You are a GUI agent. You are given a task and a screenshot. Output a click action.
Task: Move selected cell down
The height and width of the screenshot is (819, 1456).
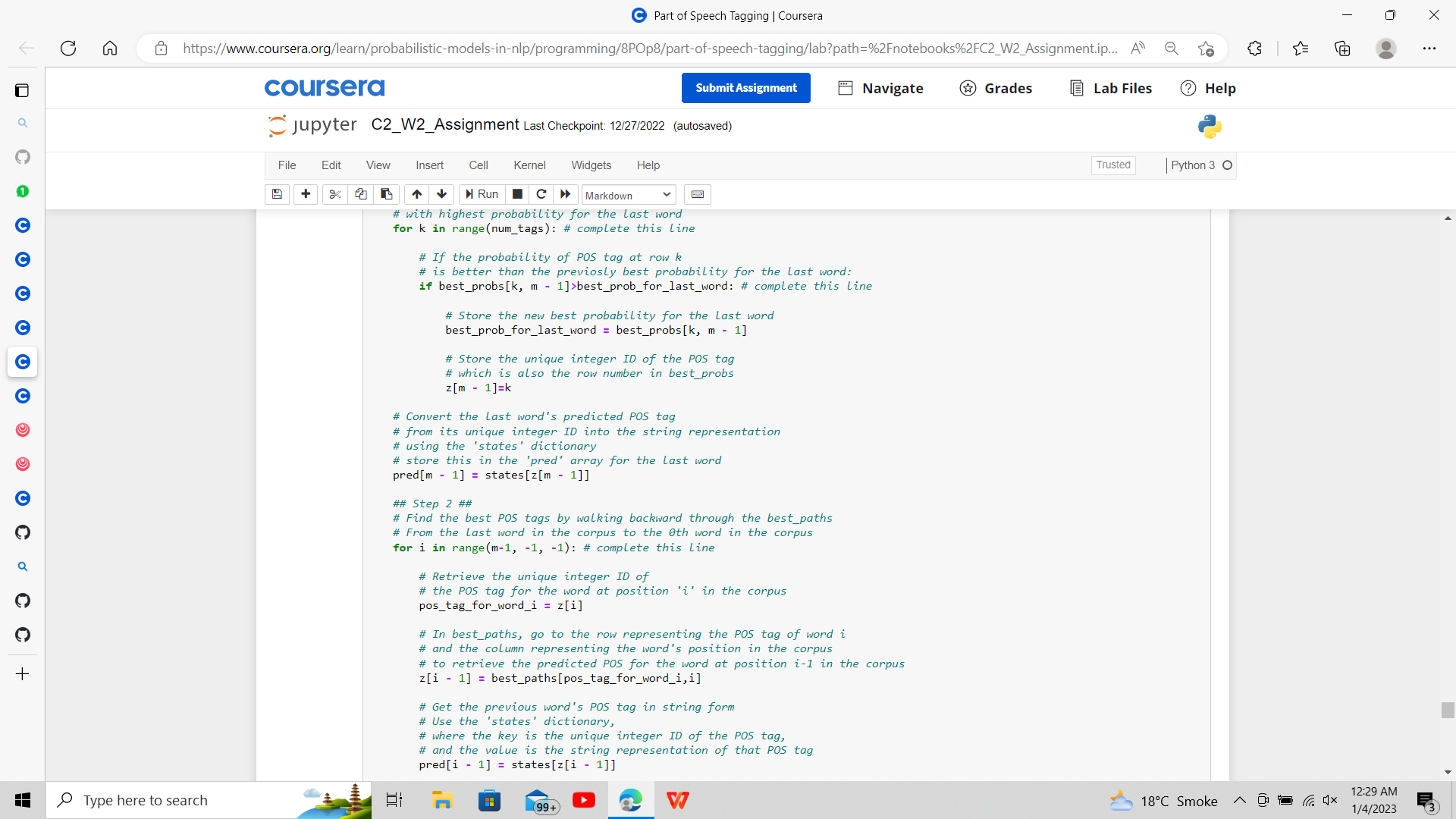(x=441, y=194)
